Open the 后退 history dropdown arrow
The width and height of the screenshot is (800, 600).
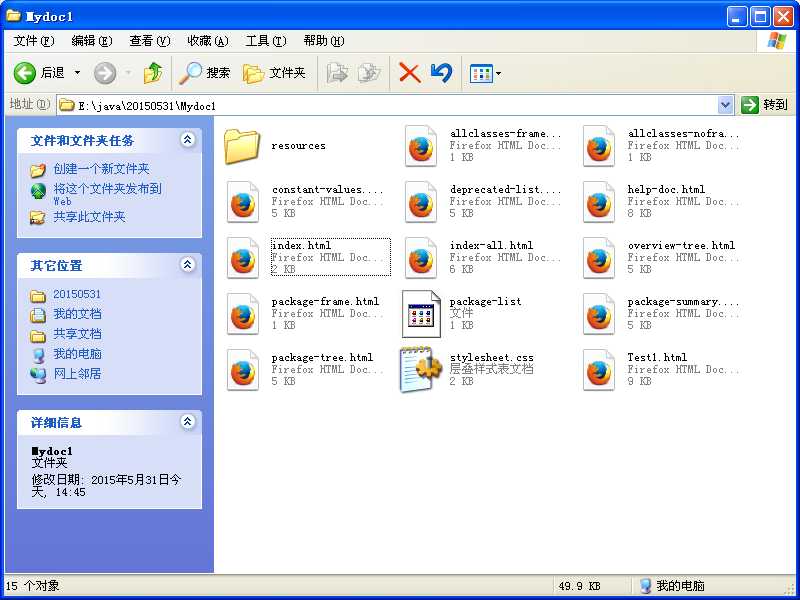point(77,73)
